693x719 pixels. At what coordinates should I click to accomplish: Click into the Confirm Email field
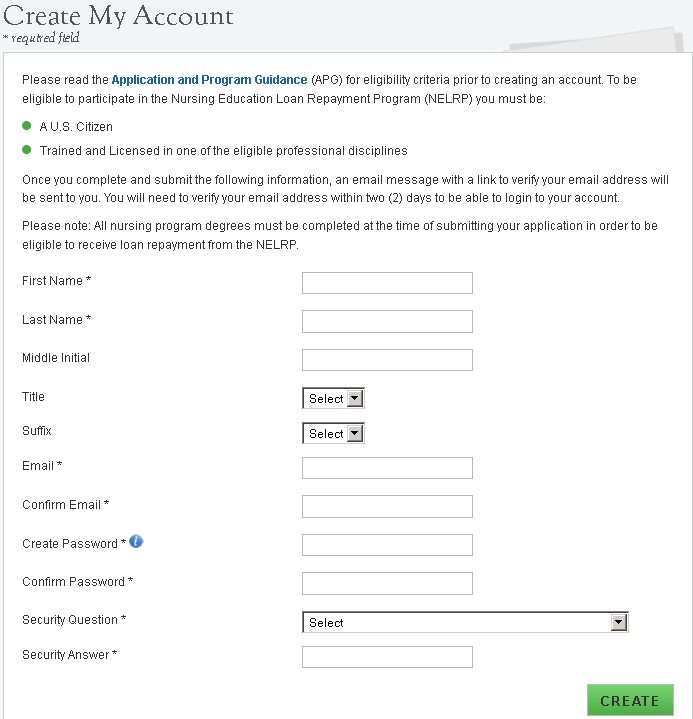(x=387, y=506)
